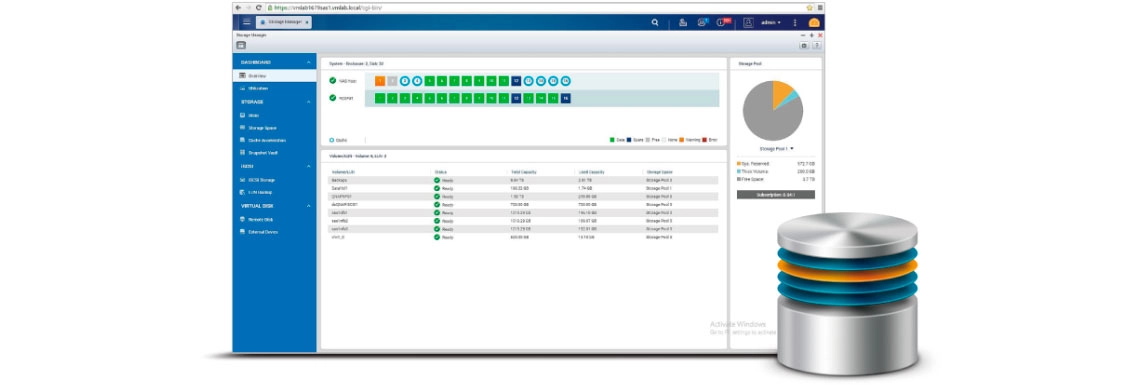1140x385 pixels.
Task: Sort by Used Capacity column header
Action: [591, 172]
